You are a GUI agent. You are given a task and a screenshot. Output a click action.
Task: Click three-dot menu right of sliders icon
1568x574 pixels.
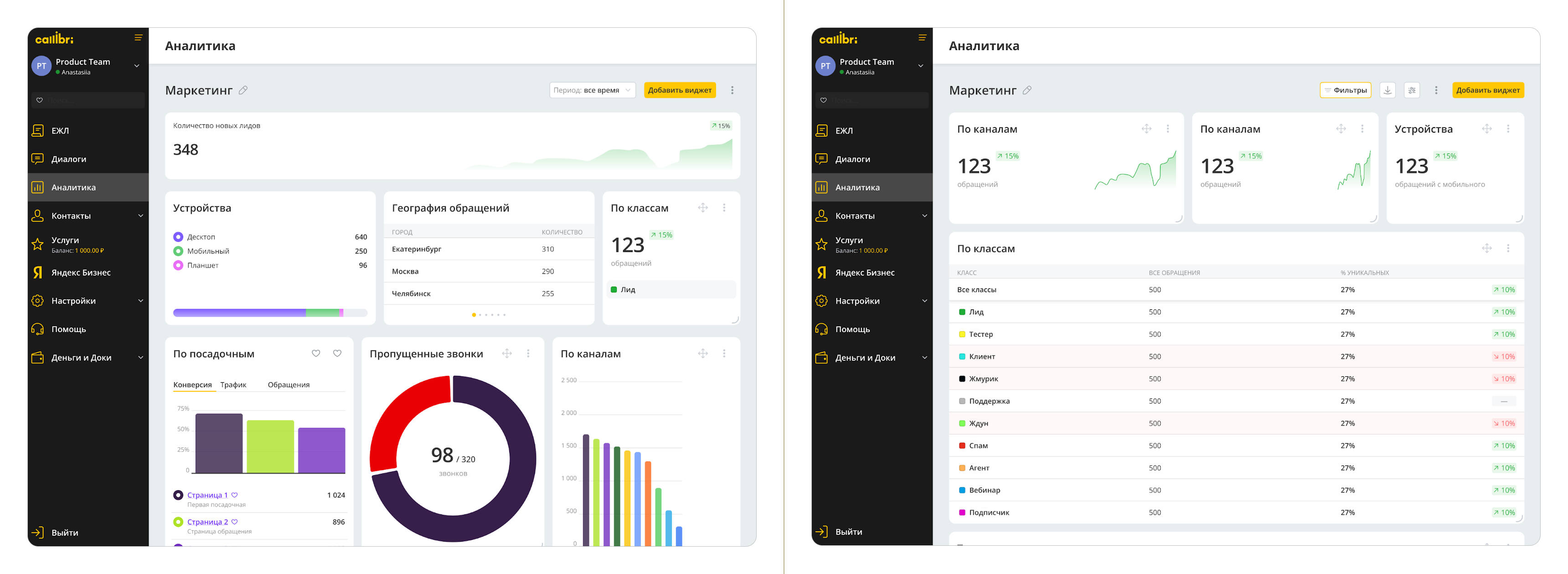pyautogui.click(x=1436, y=90)
